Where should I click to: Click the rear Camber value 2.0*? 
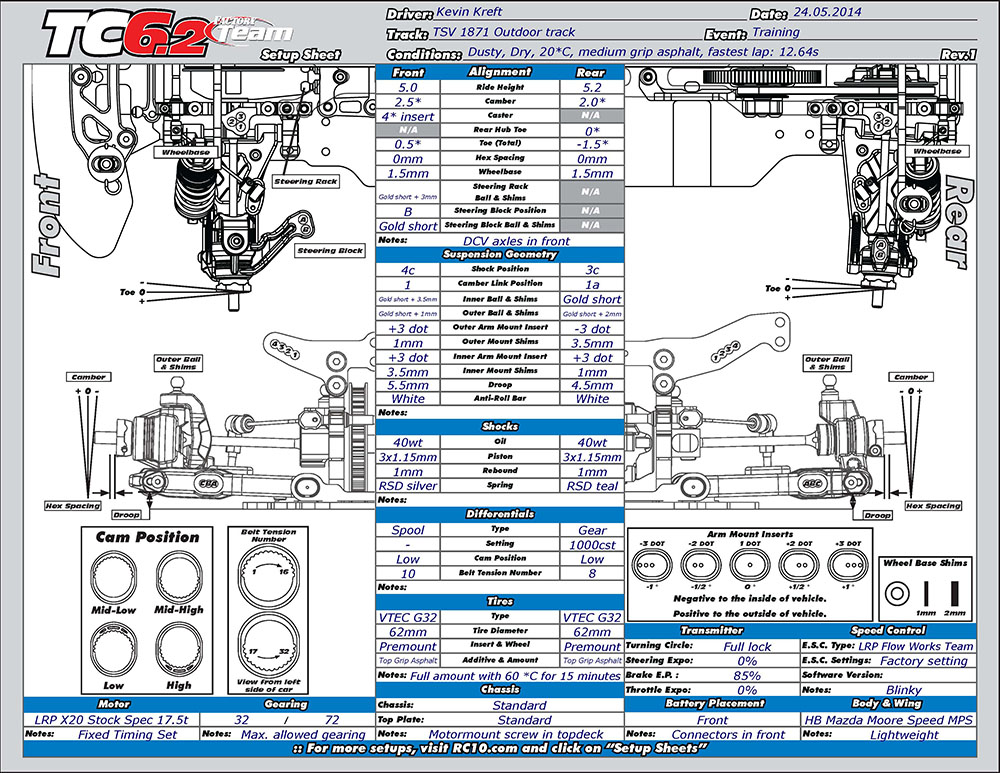(x=592, y=102)
